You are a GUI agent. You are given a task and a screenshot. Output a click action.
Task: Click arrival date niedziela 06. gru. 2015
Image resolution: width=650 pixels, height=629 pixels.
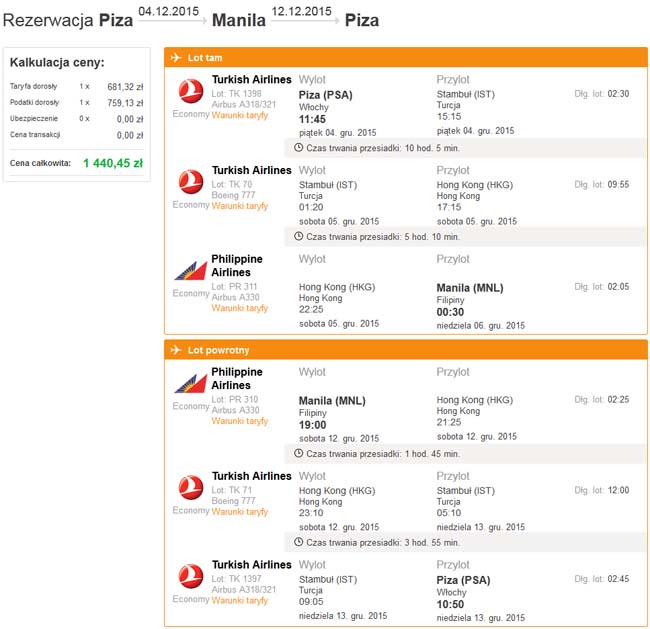(x=480, y=325)
